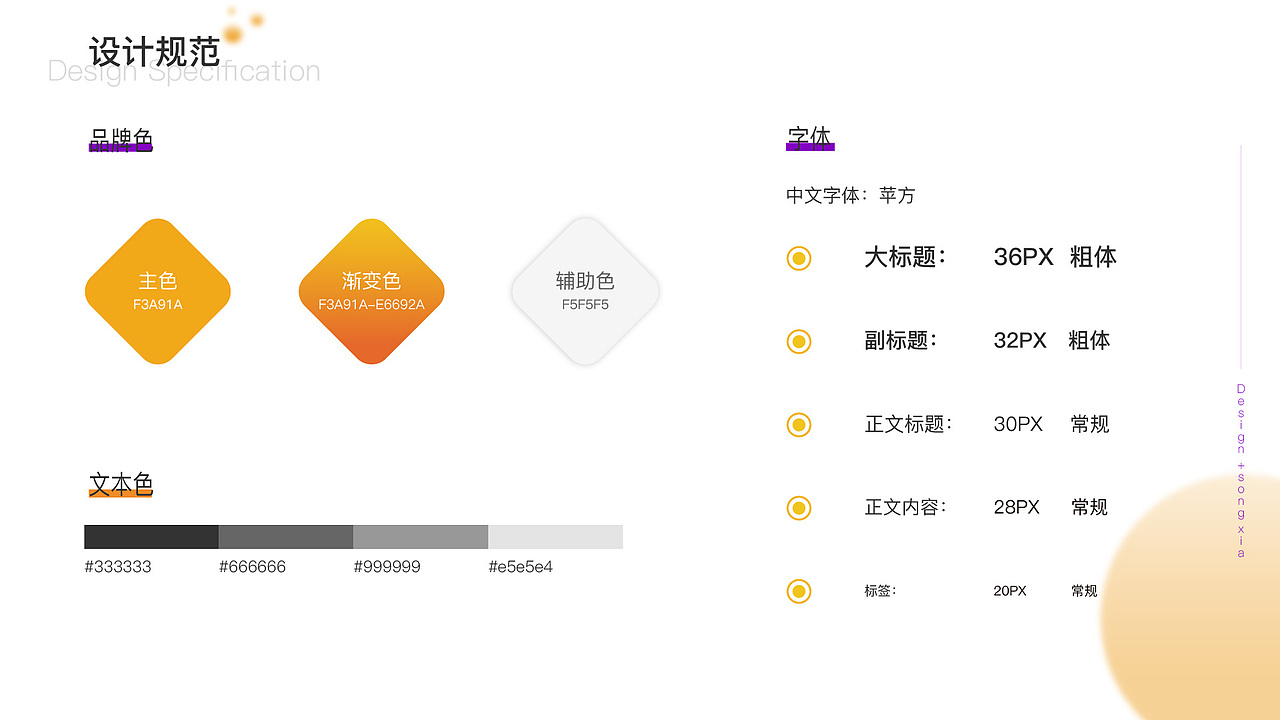
Task: Click the 设计规范 page title
Action: point(154,51)
